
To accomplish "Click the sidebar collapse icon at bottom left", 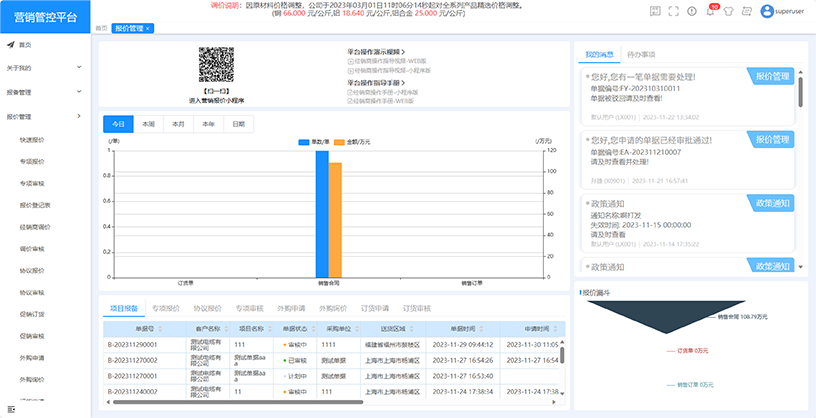I will [x=11, y=410].
